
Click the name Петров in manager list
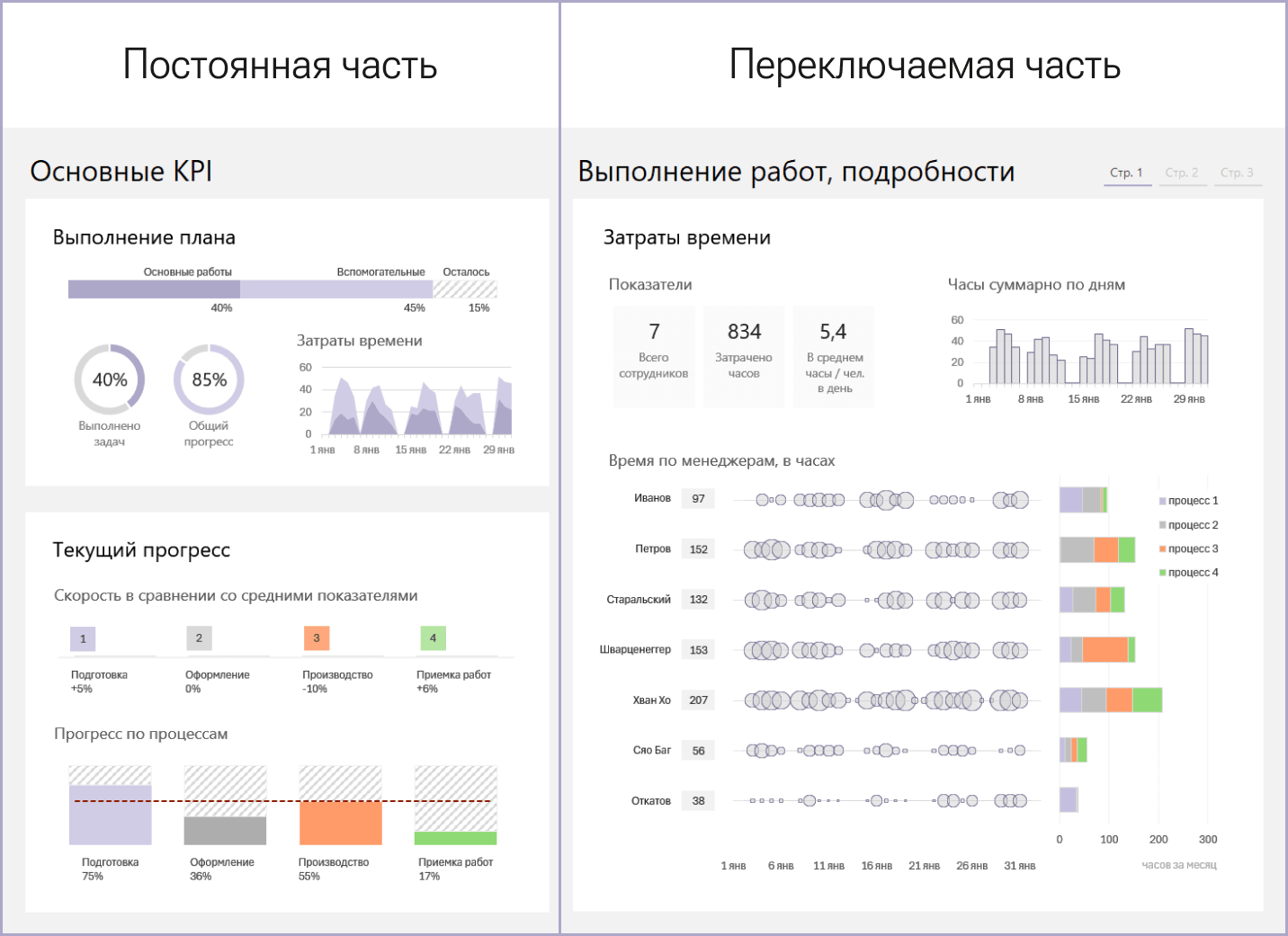(653, 548)
